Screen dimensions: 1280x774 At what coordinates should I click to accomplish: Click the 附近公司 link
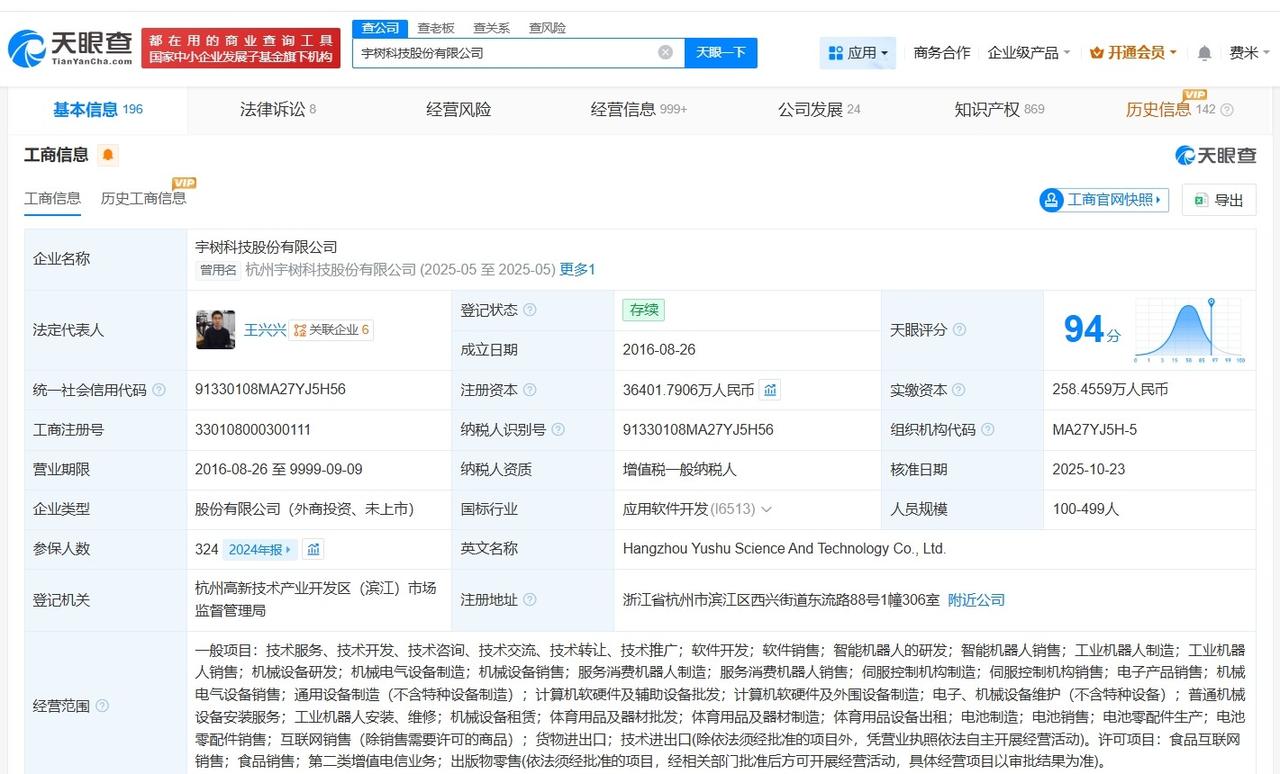click(976, 600)
